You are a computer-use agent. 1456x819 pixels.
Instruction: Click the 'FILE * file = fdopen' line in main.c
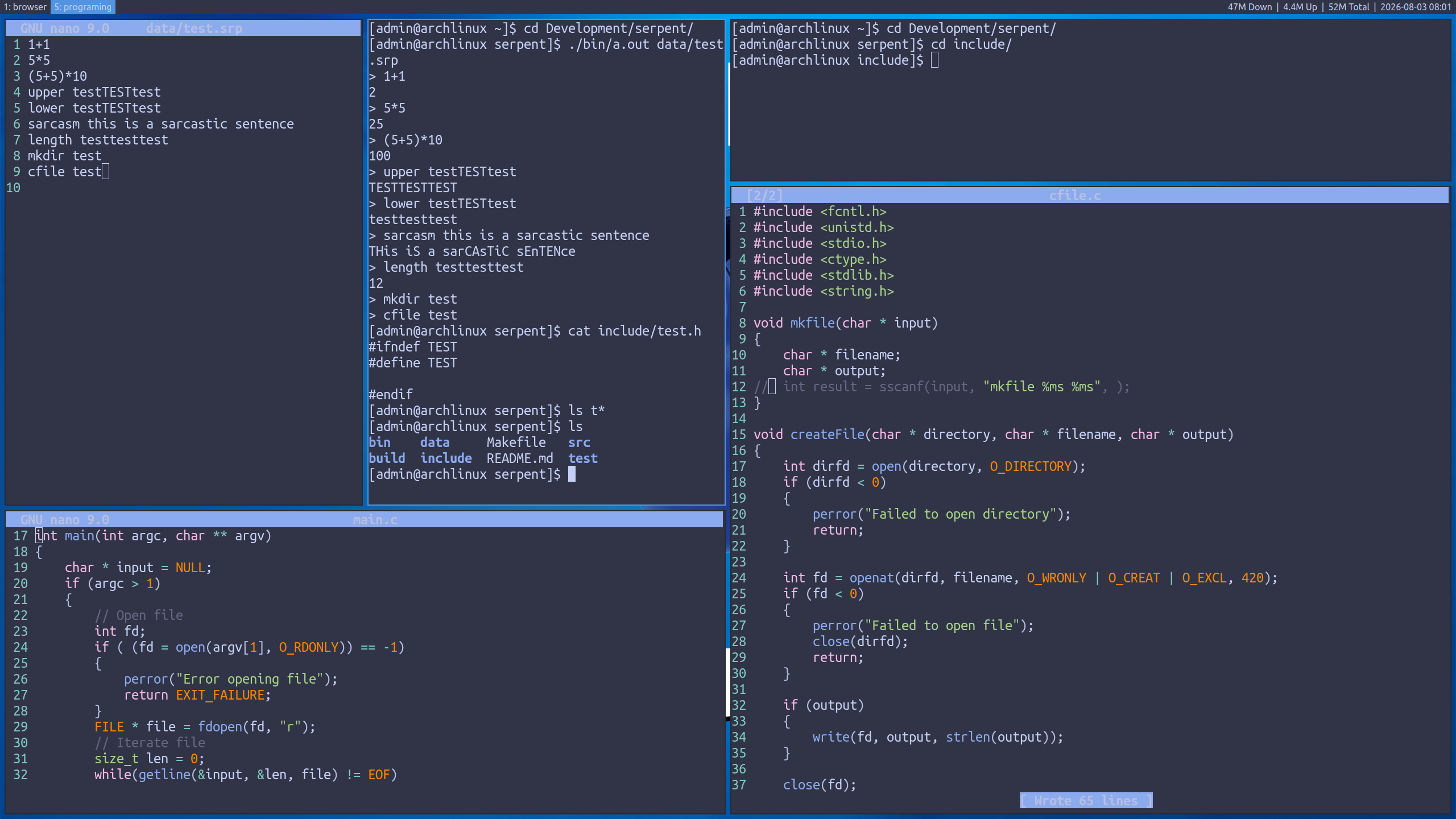[205, 727]
